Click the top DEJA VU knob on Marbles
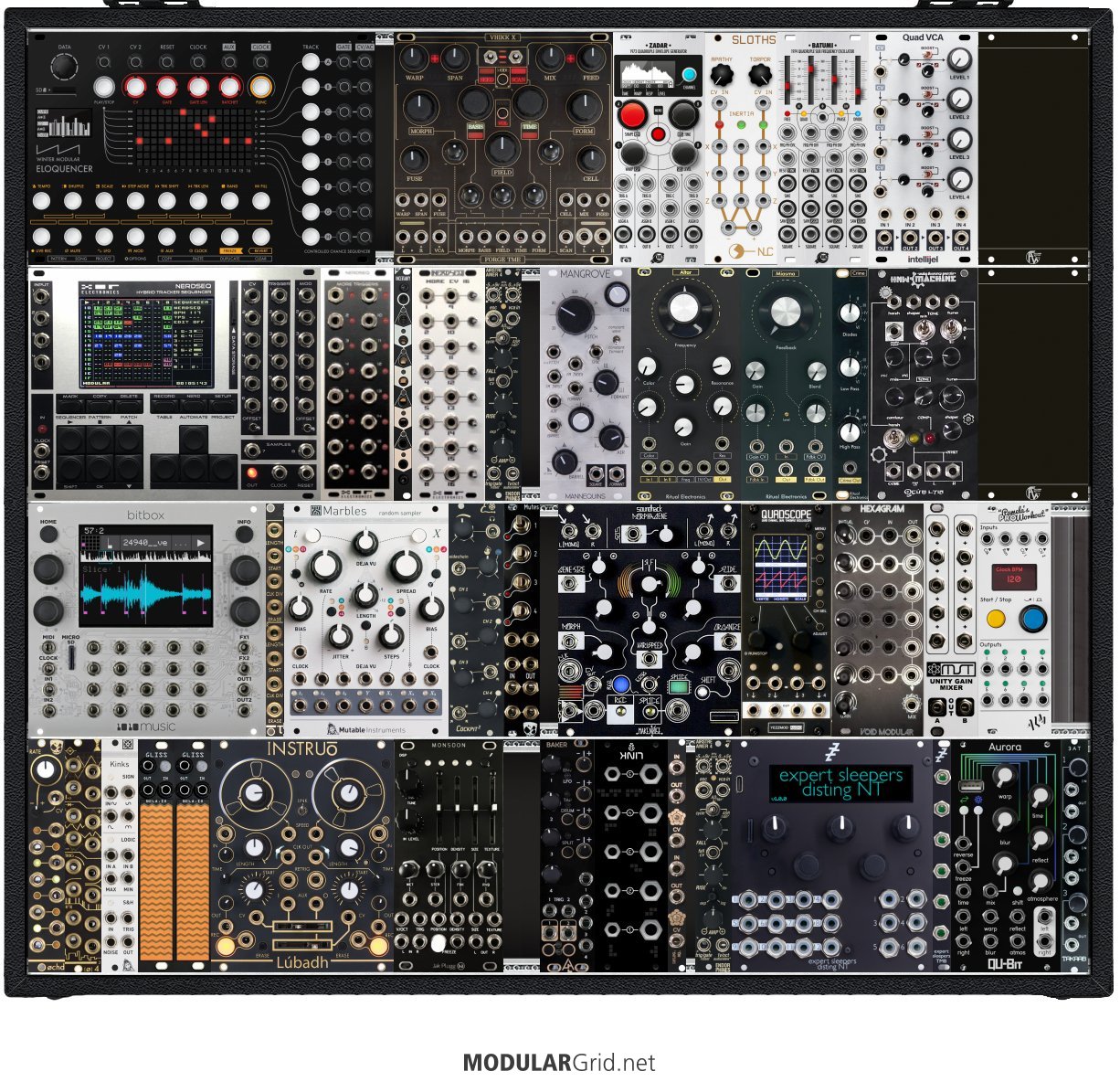 [365, 545]
